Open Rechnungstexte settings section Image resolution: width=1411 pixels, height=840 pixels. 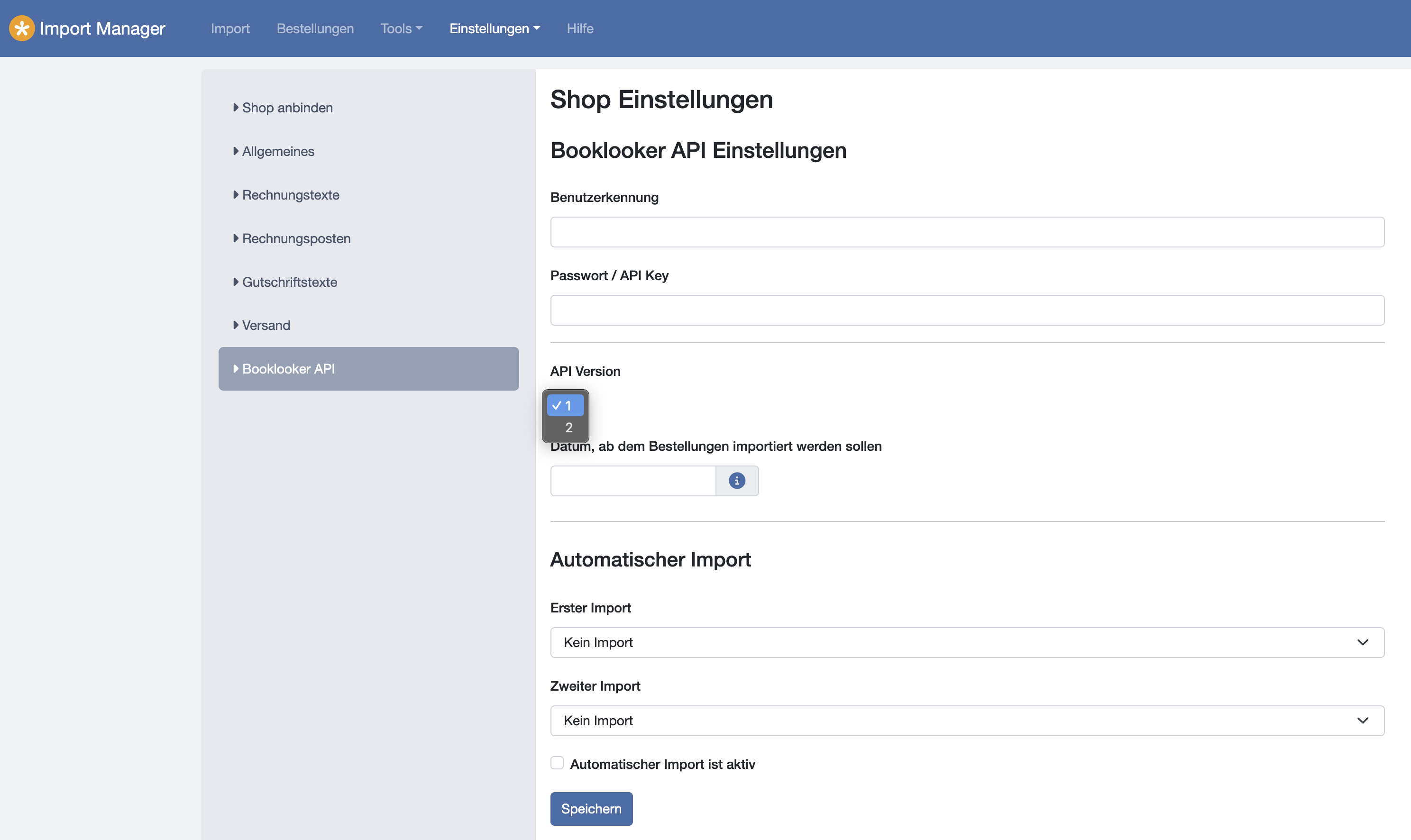(x=368, y=195)
